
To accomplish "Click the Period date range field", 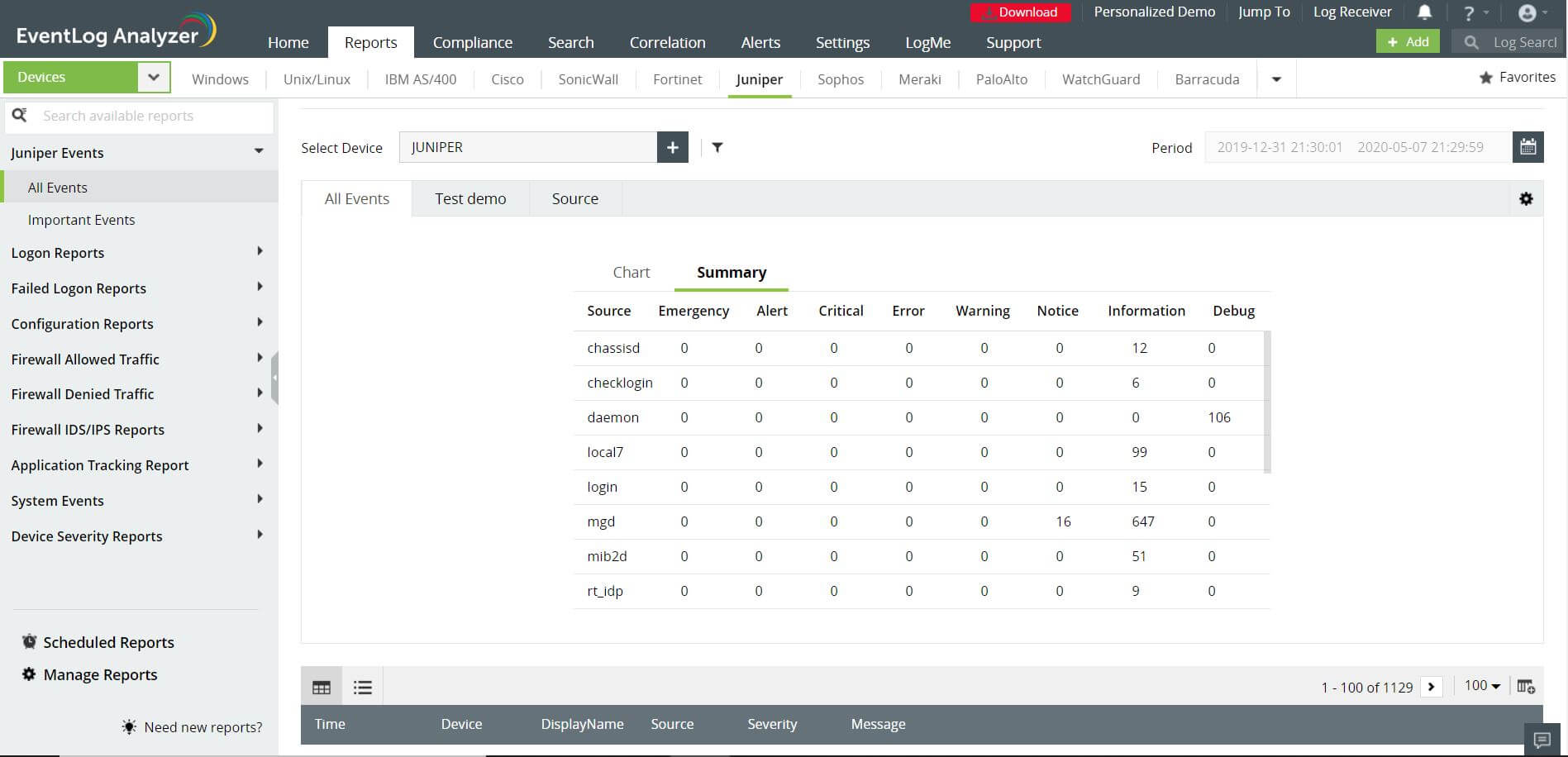I will click(x=1358, y=147).
